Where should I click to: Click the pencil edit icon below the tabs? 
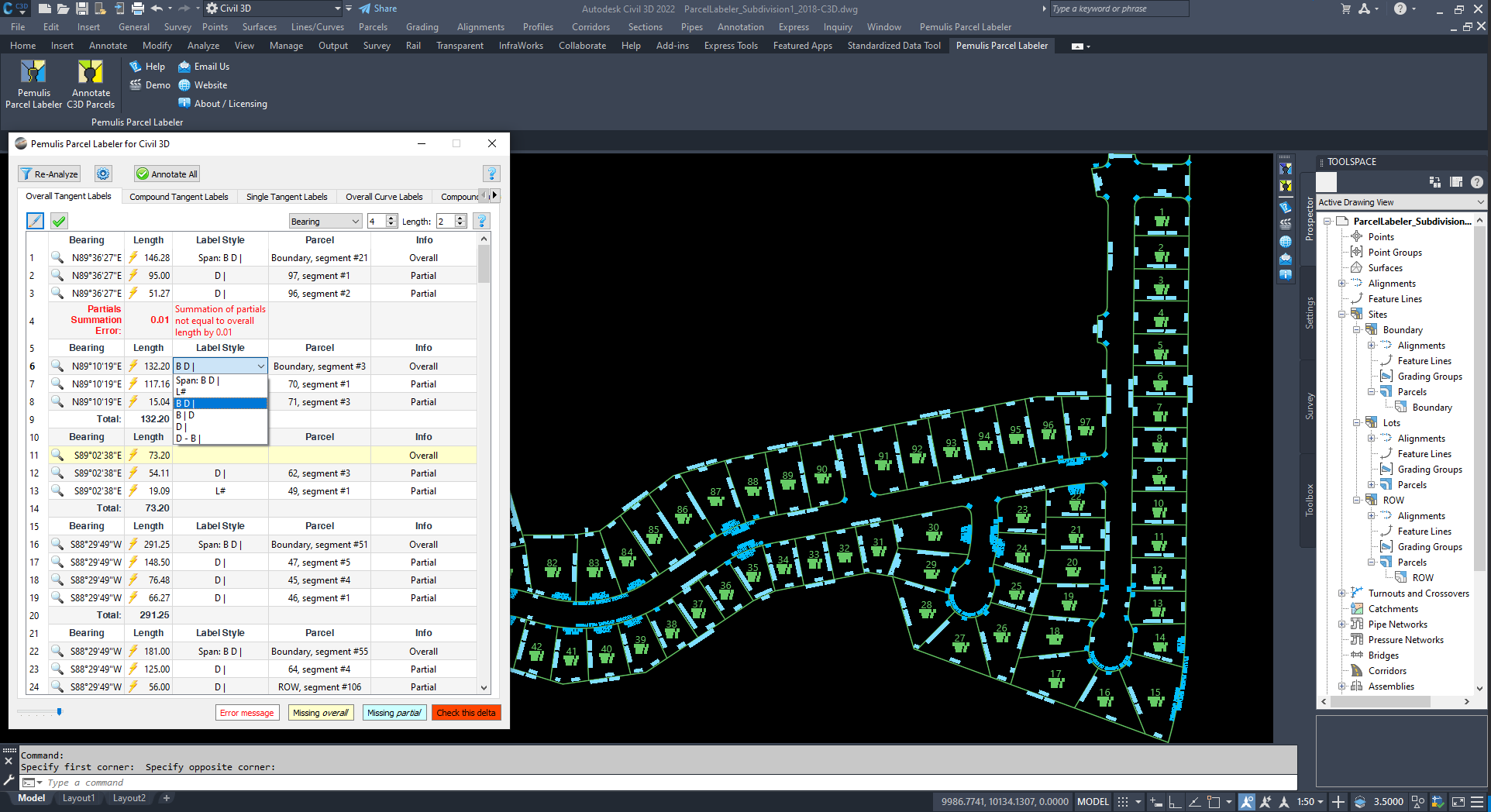[x=36, y=222]
